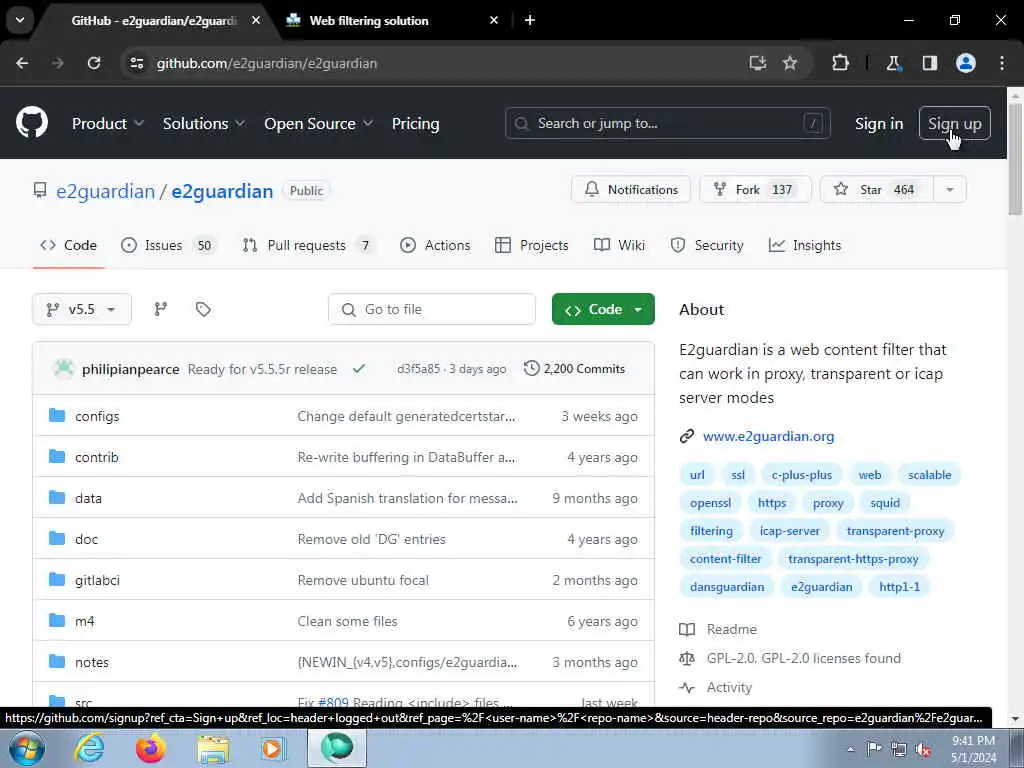Switch to the Issues tab
The image size is (1024, 768).
(168, 245)
